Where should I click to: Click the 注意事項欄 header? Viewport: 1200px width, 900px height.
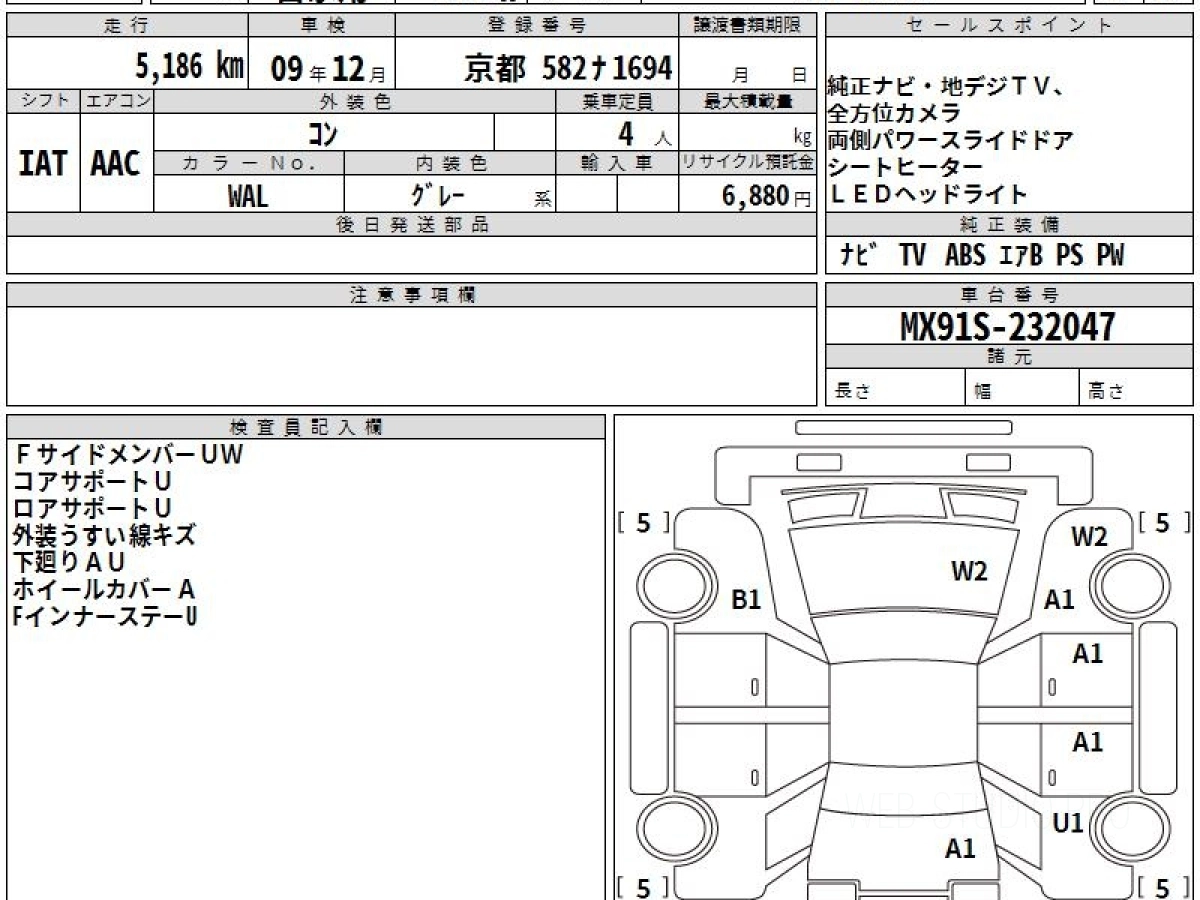[412, 295]
